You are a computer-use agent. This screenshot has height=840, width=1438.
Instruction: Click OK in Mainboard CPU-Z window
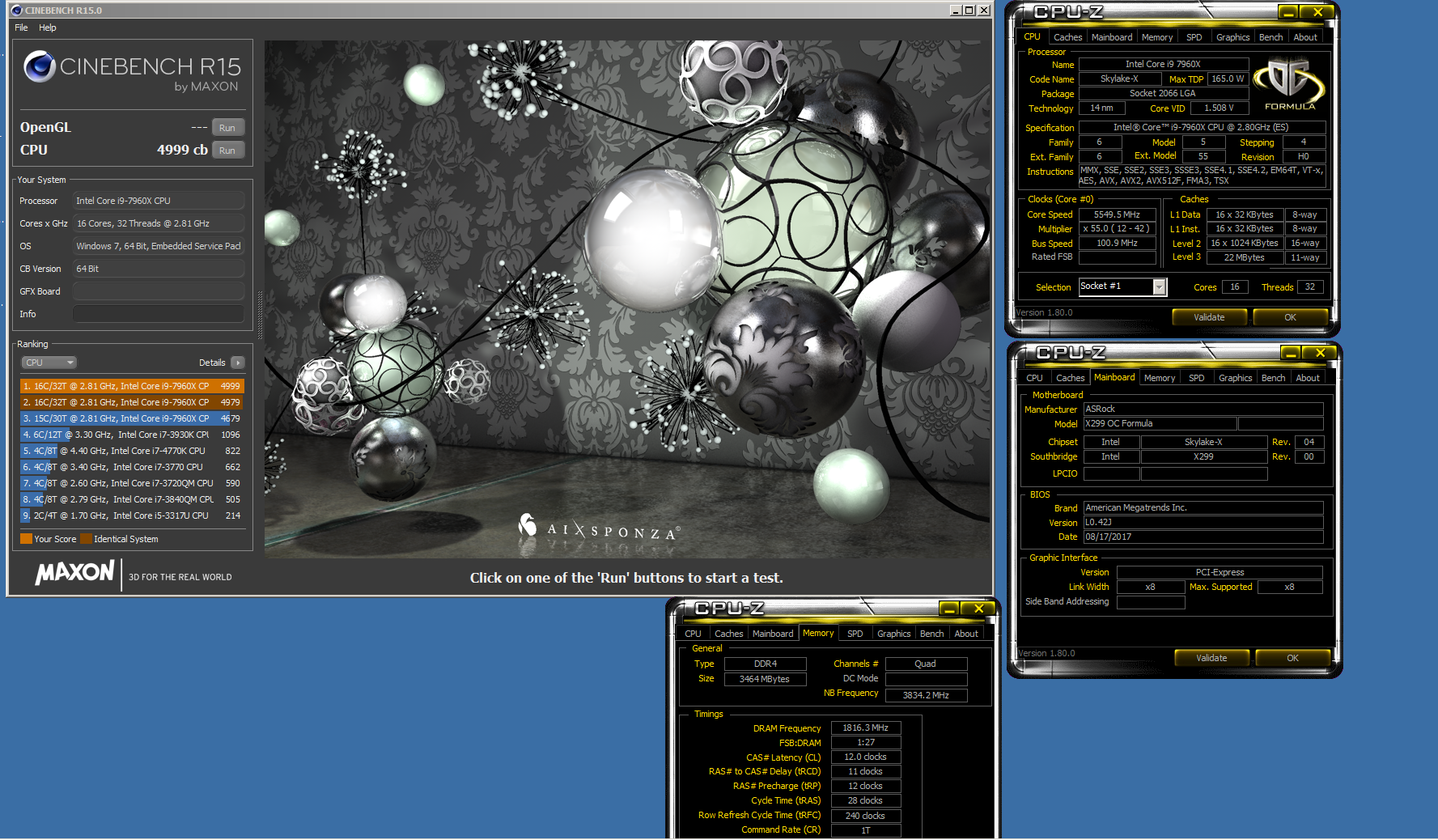1292,658
